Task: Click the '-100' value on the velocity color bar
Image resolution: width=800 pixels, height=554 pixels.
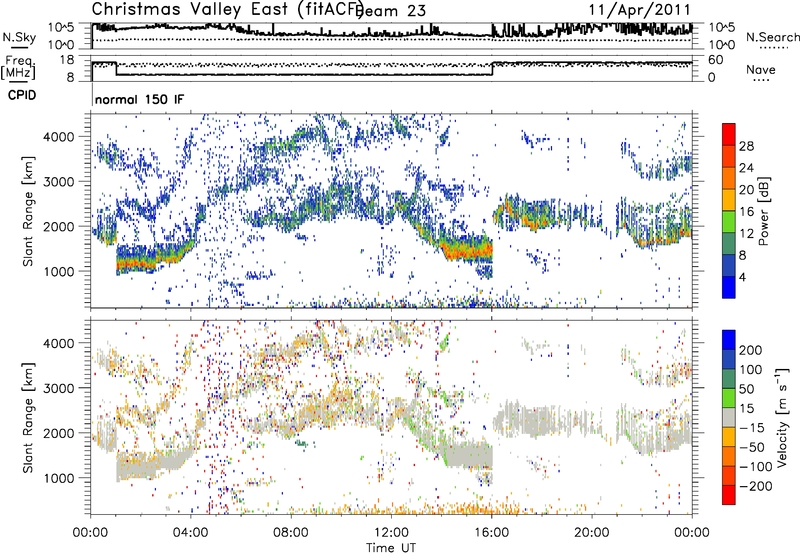Action: pos(755,467)
